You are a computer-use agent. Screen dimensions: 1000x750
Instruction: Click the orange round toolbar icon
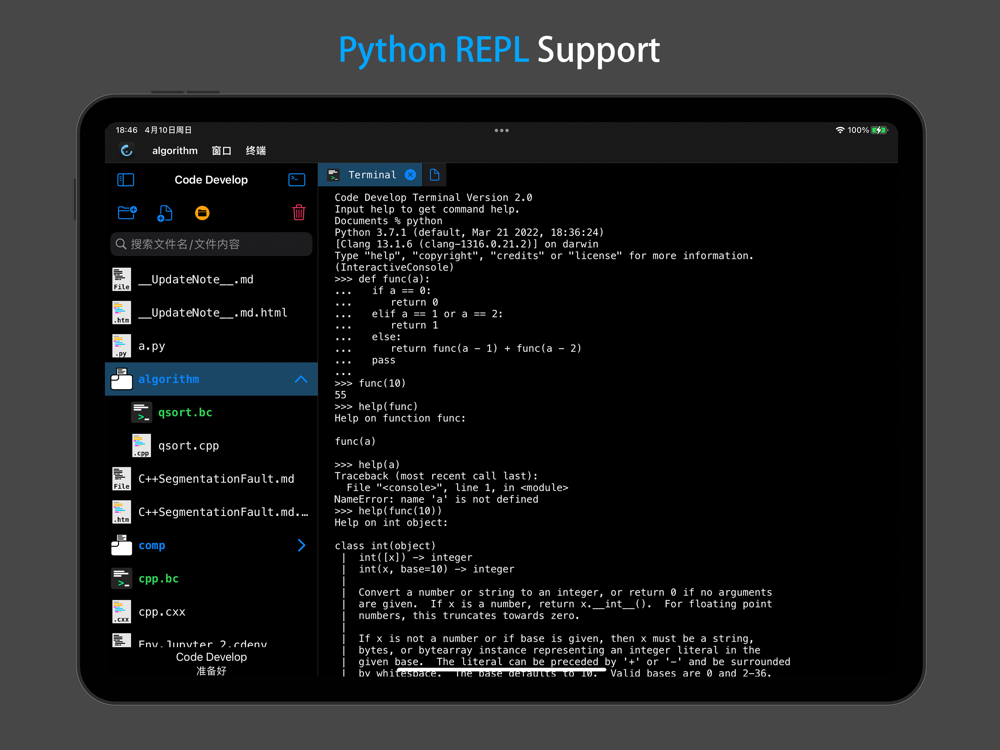pos(202,213)
